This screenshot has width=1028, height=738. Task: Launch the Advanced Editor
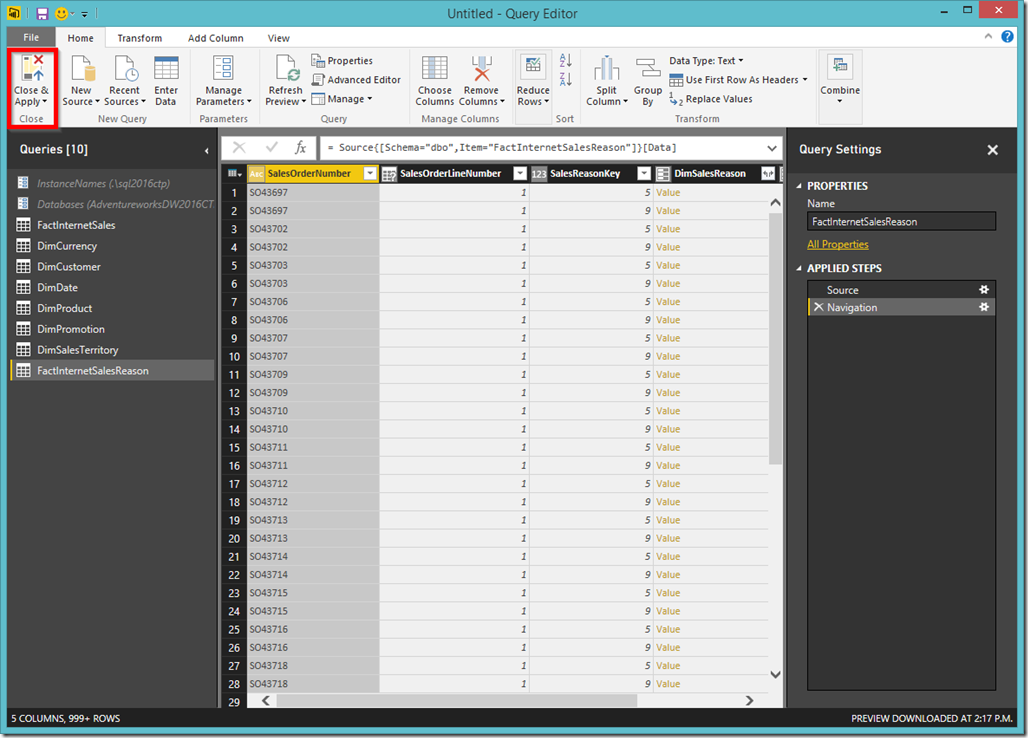pyautogui.click(x=356, y=80)
